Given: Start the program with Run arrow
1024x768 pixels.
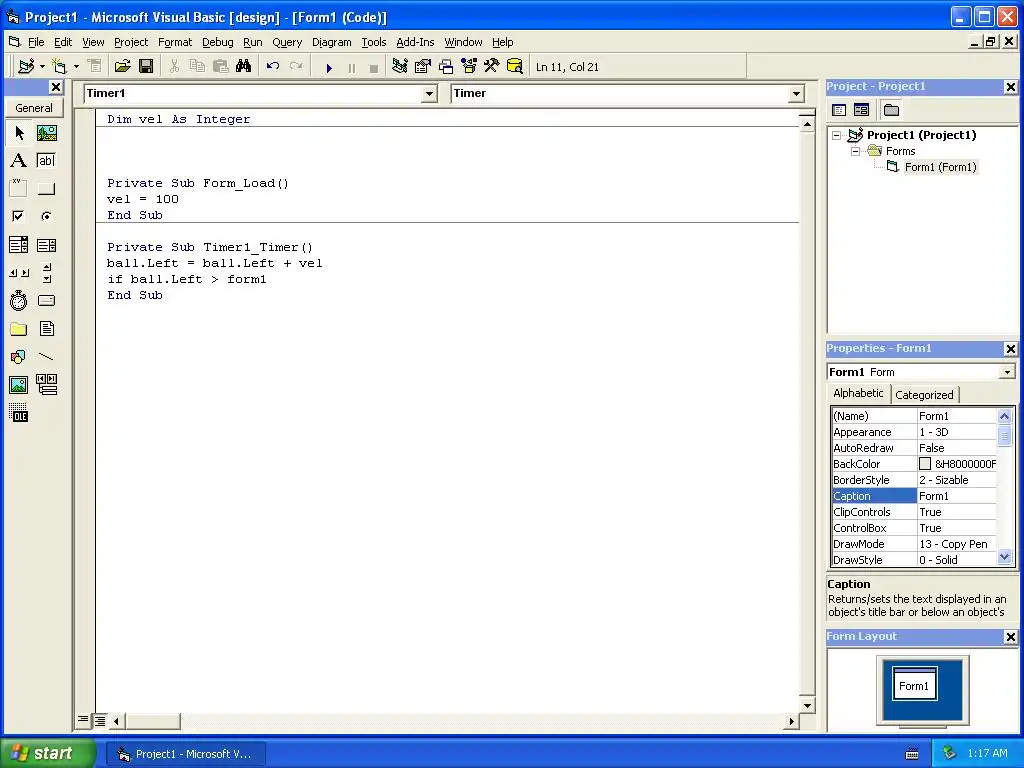Looking at the screenshot, I should [329, 67].
